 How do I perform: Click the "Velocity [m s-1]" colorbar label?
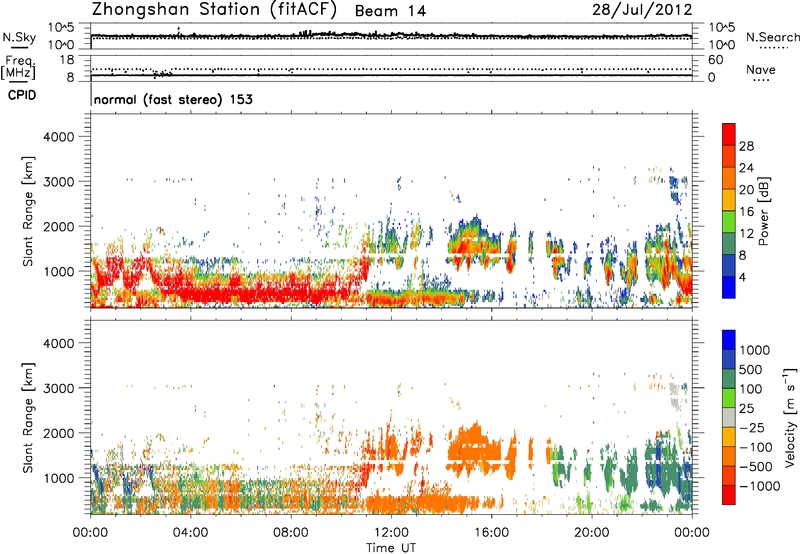coord(790,417)
